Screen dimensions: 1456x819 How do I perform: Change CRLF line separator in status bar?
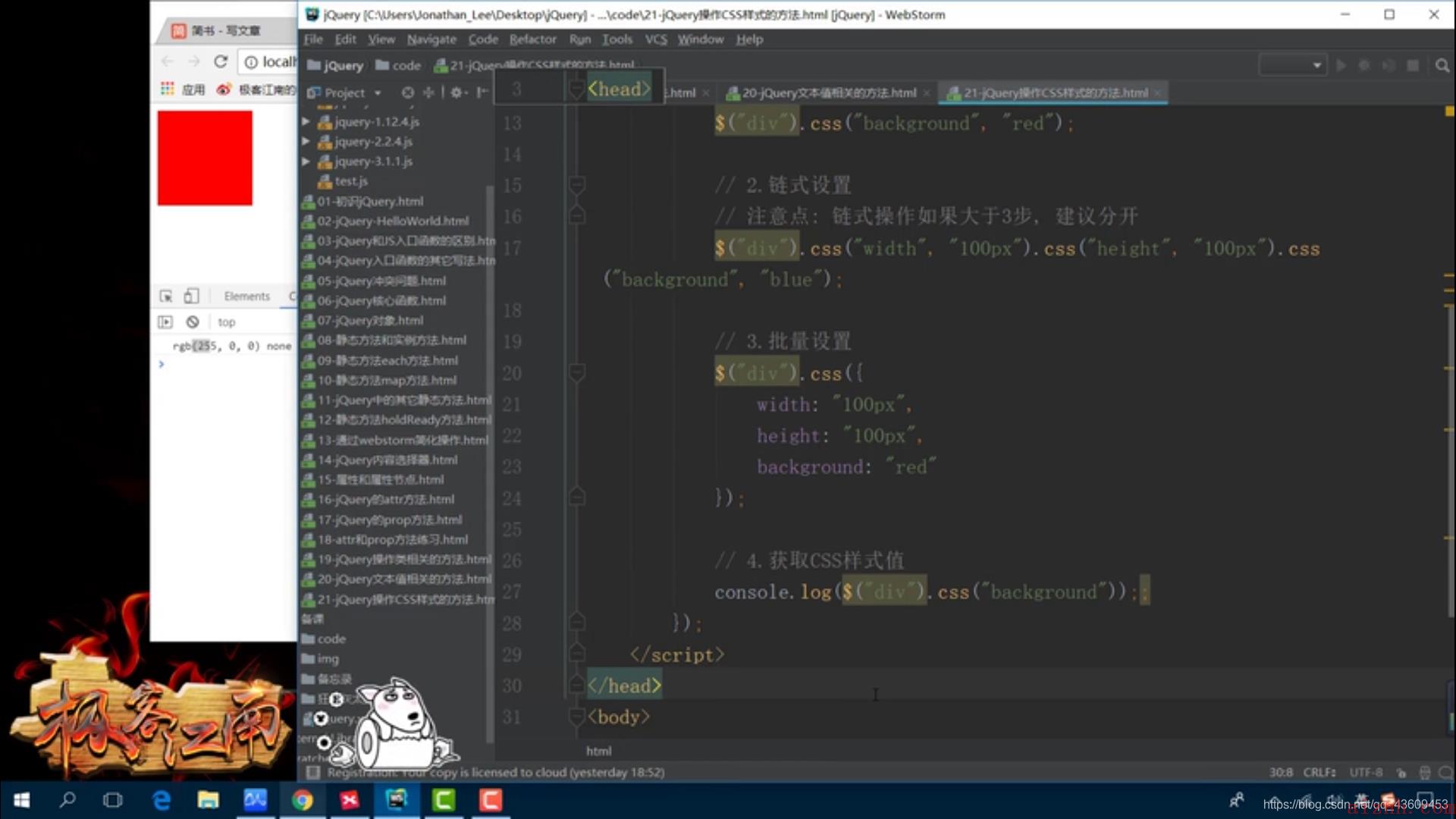pos(1319,772)
